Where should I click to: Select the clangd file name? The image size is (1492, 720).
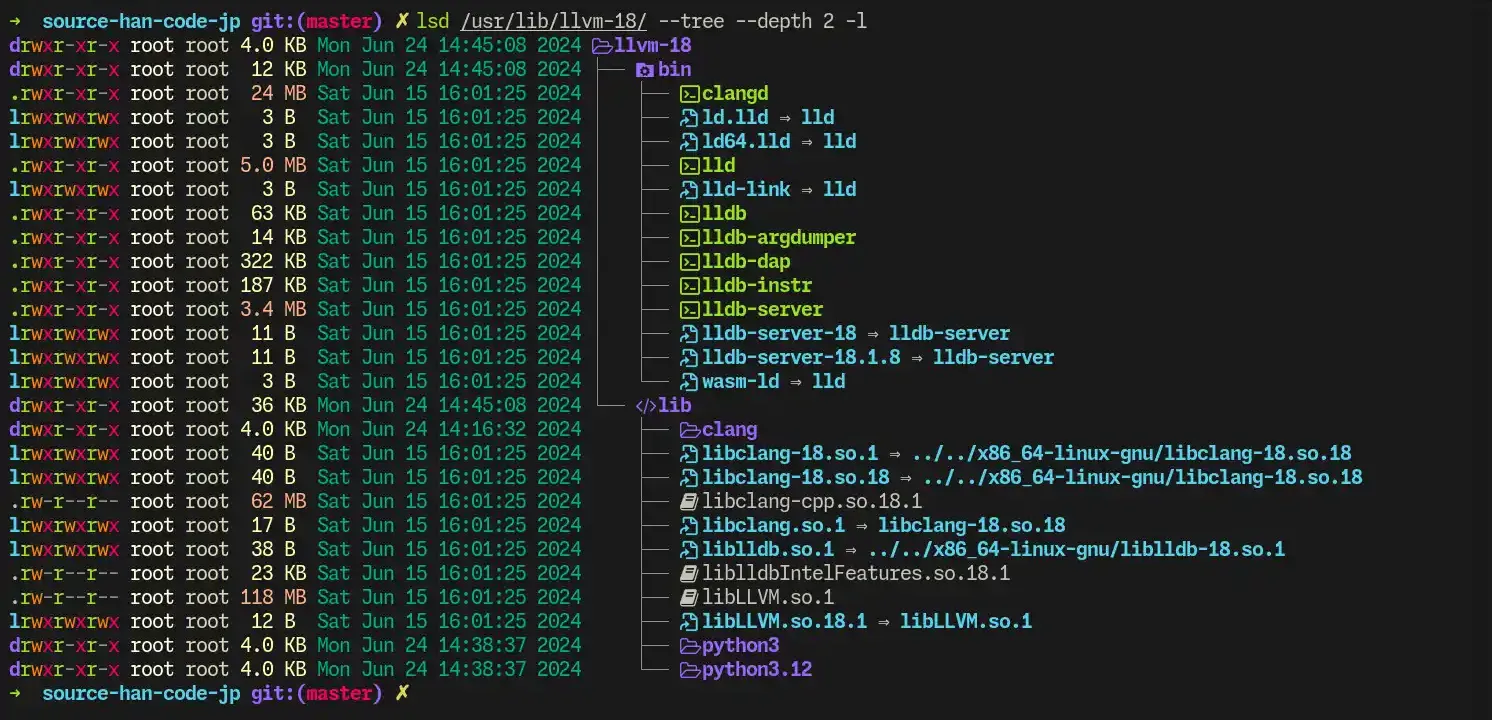(x=735, y=93)
